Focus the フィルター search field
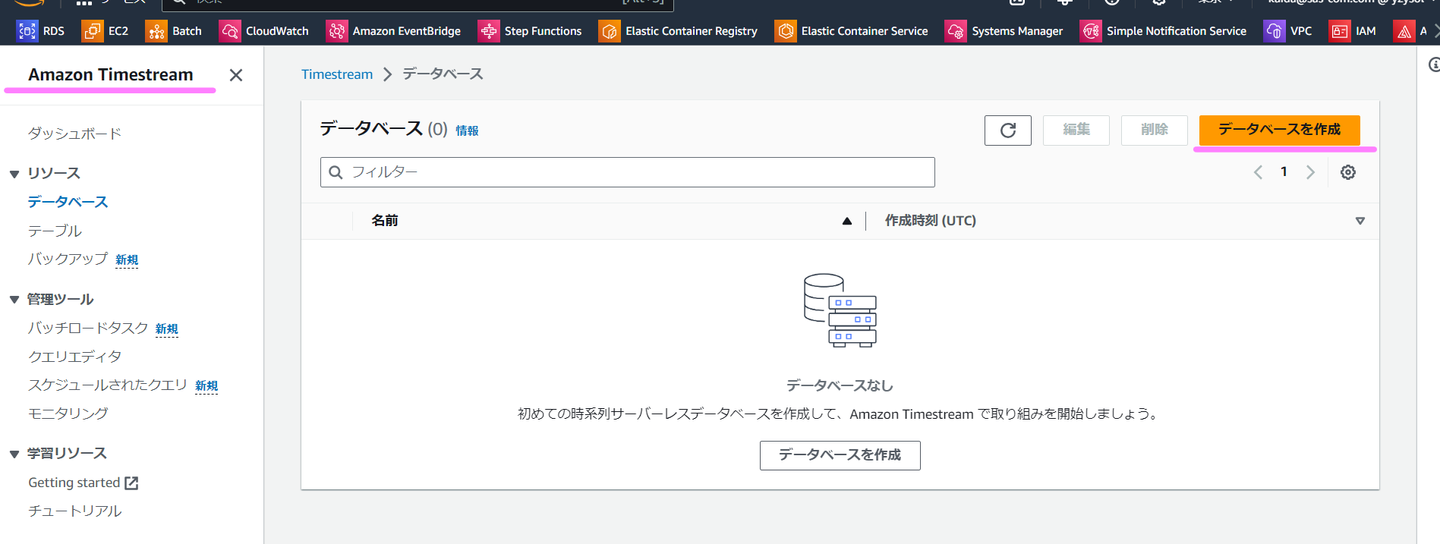 [628, 172]
